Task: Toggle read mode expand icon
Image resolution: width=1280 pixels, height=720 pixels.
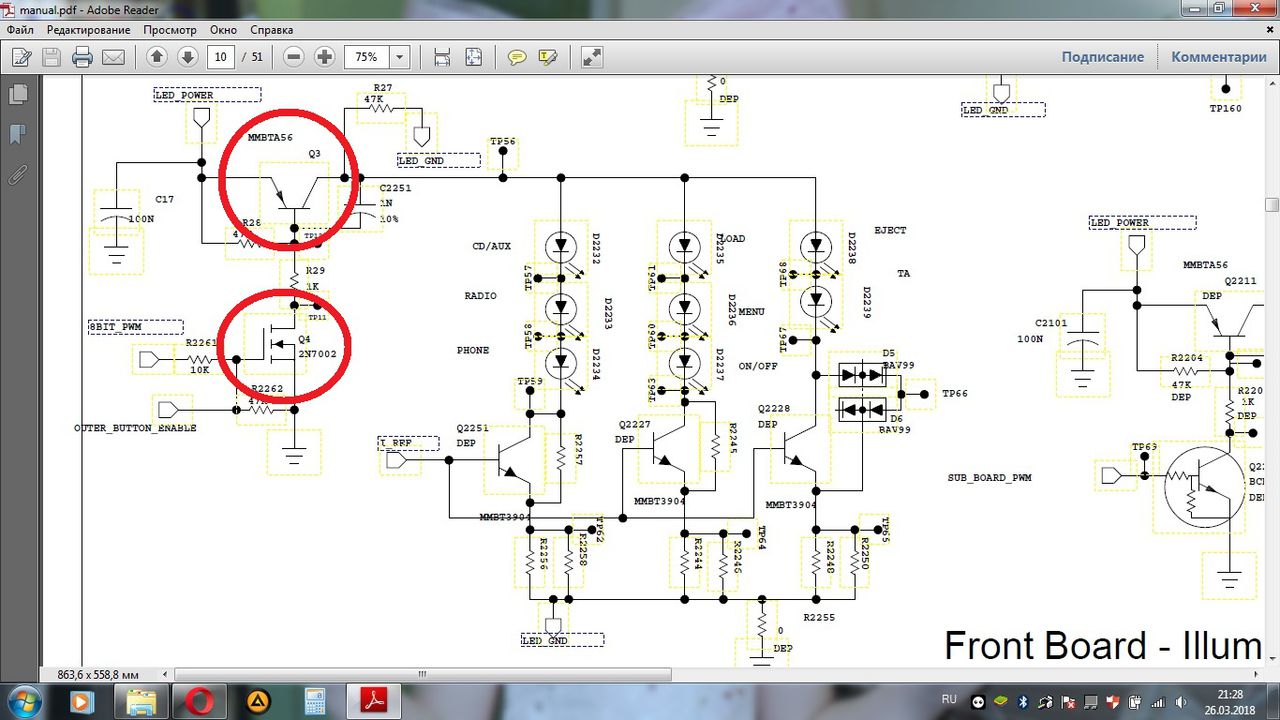Action: [x=592, y=57]
